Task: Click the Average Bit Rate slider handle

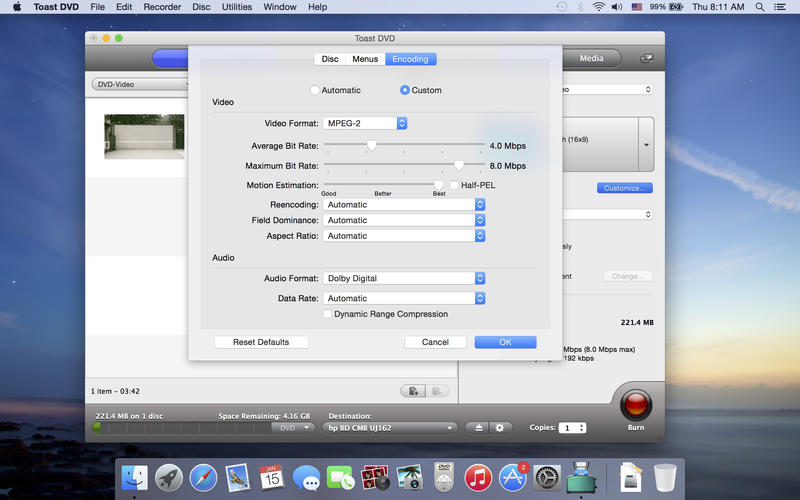Action: [371, 145]
